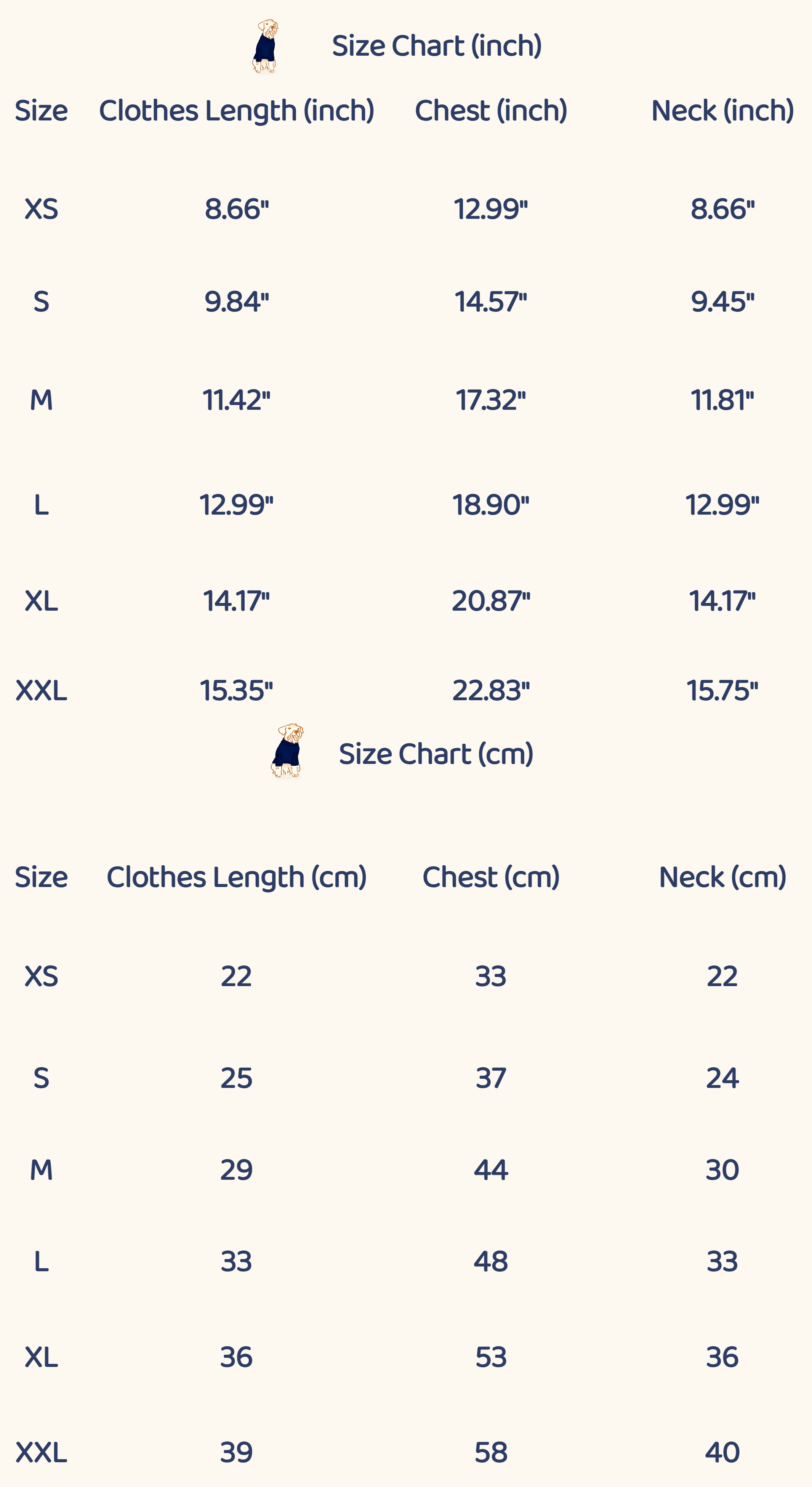This screenshot has width=812, height=1487.
Task: Select the "Size Chart (cm)" title
Action: tap(436, 754)
